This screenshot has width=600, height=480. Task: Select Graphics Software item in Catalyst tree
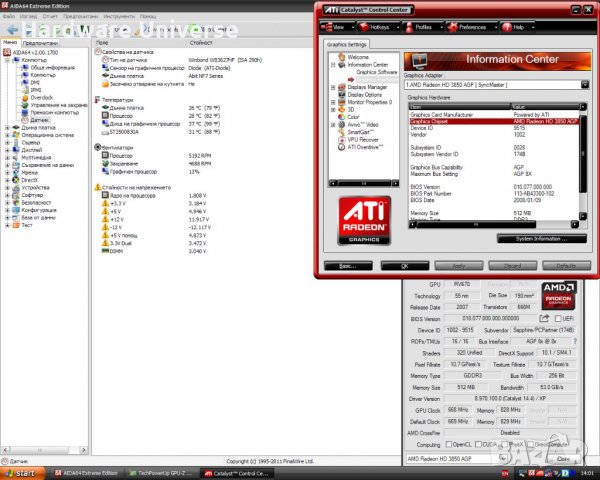tap(377, 72)
